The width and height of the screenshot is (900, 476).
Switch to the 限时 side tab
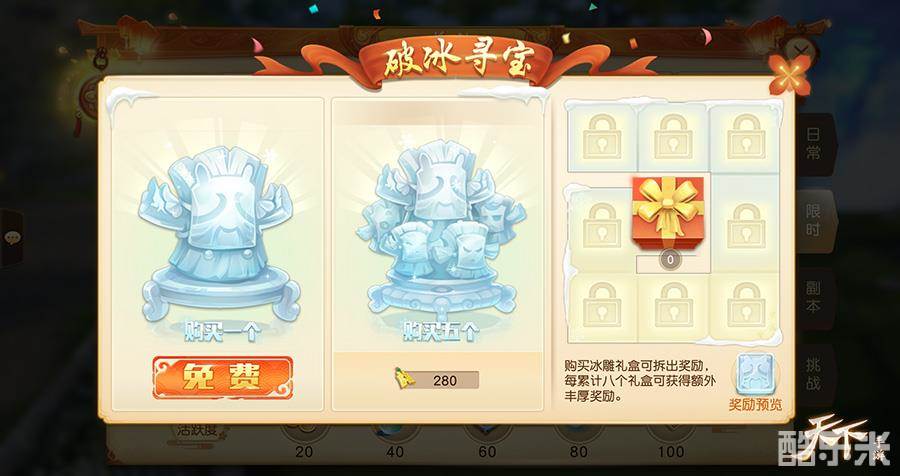point(814,221)
